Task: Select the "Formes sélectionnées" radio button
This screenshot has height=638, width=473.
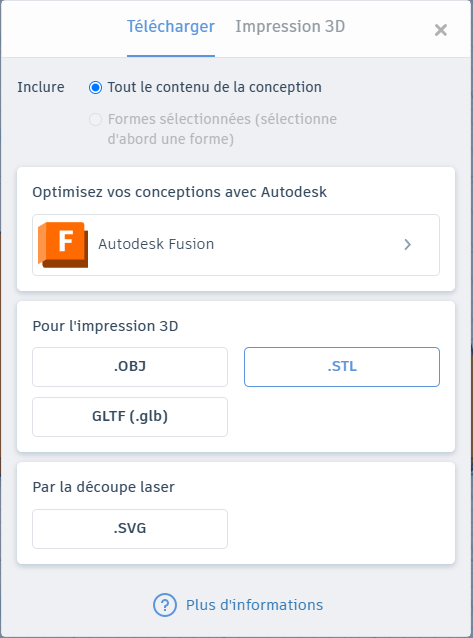Action: [x=95, y=120]
